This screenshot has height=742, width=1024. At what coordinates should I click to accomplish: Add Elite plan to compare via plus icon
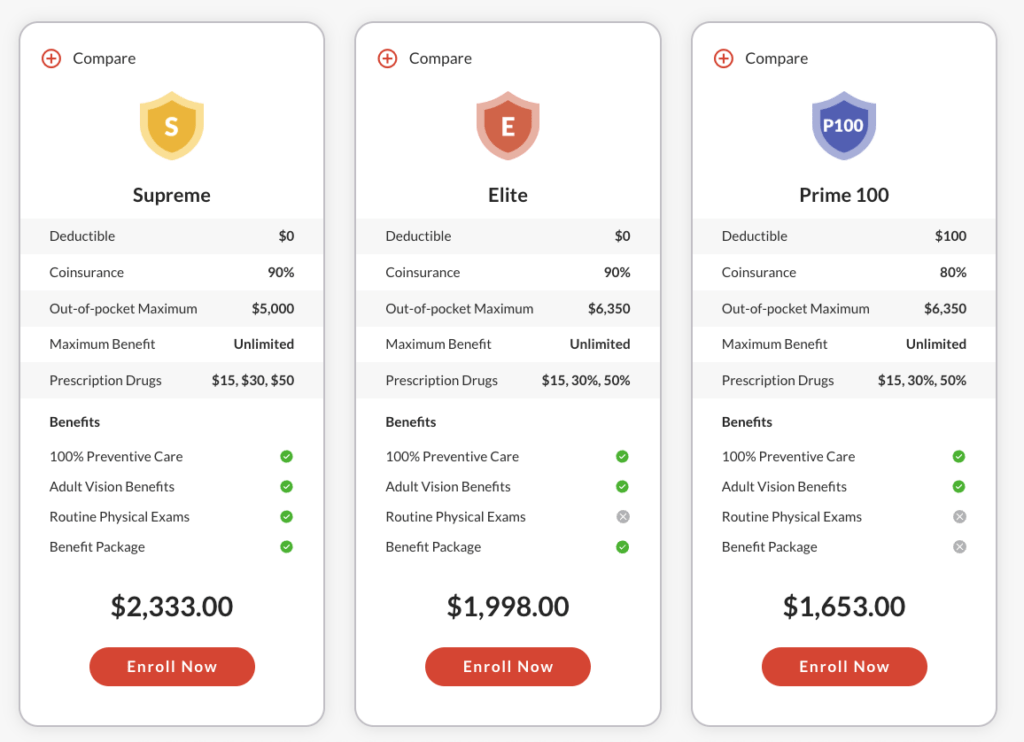tap(387, 58)
